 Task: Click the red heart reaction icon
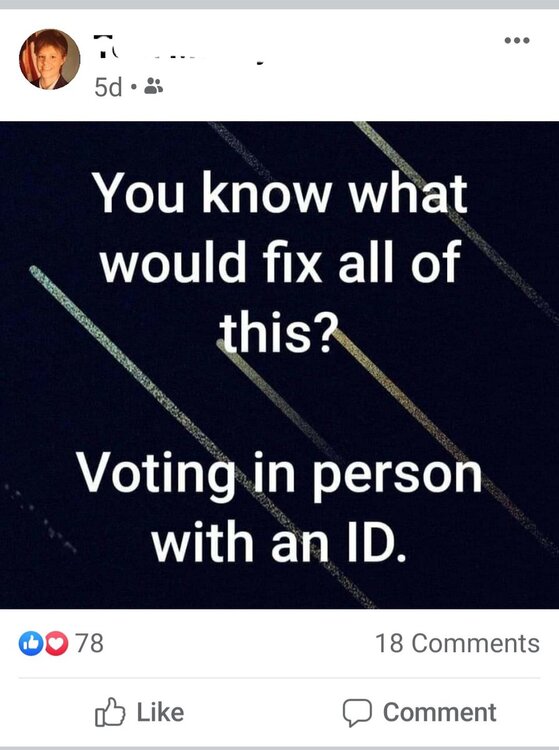coord(56,643)
